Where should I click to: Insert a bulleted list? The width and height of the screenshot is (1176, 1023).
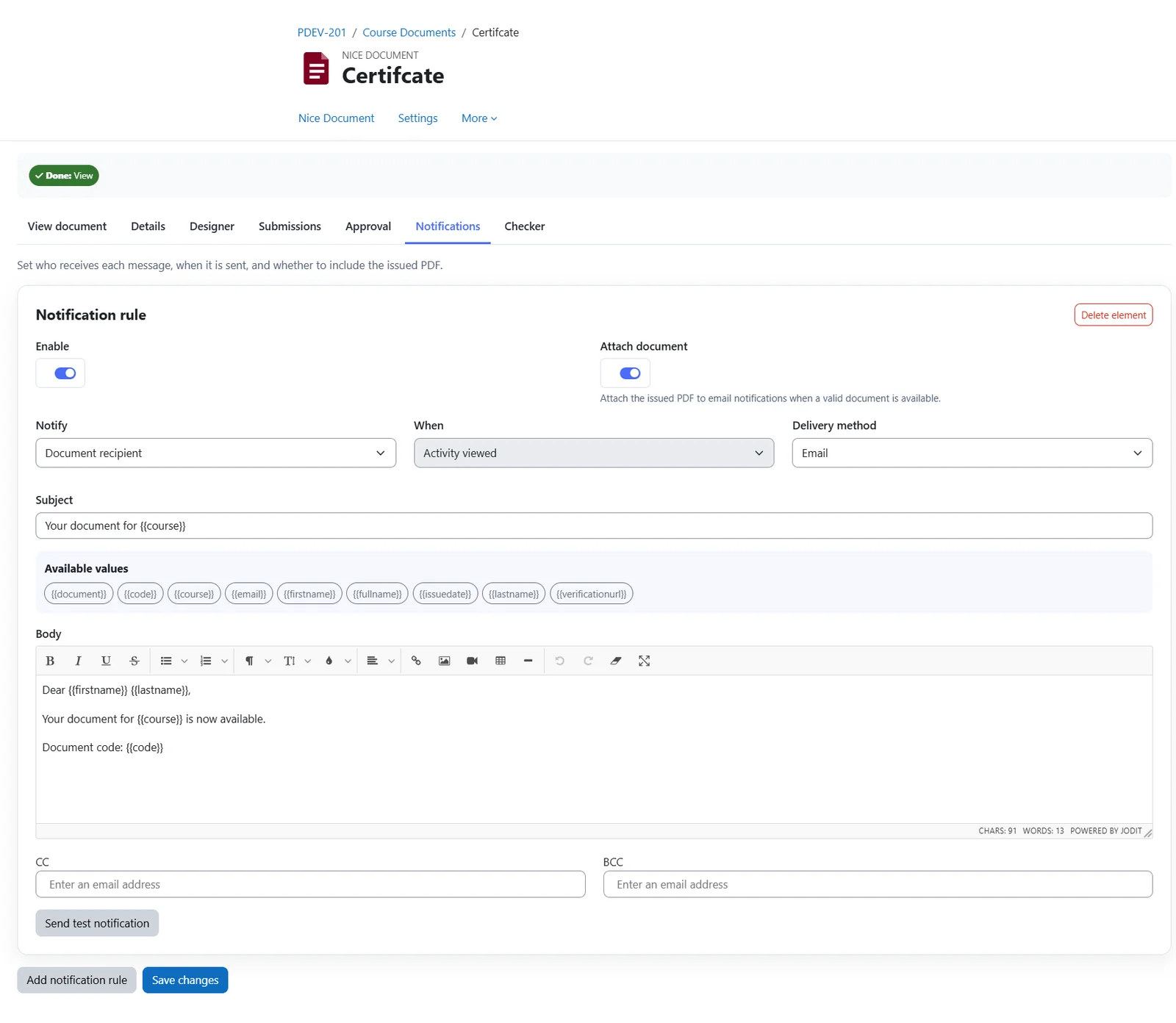[166, 661]
